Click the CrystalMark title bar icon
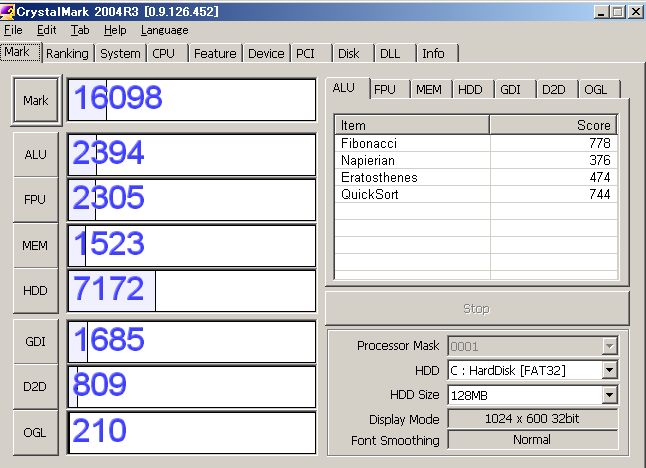The image size is (646, 468). (x=9, y=11)
